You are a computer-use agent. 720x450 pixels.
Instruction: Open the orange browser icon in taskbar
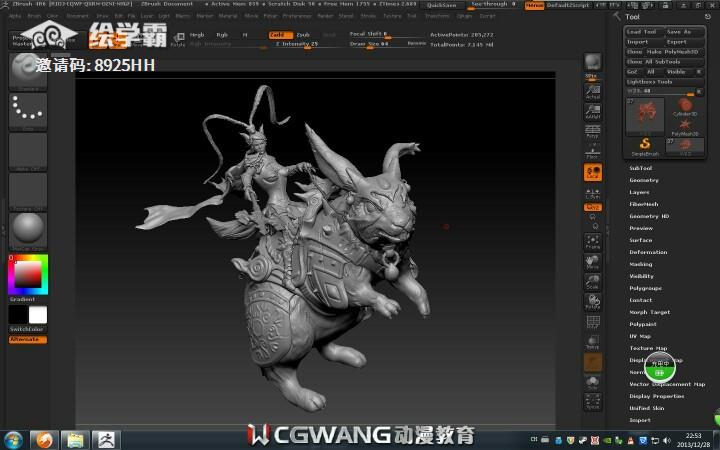tap(45, 440)
